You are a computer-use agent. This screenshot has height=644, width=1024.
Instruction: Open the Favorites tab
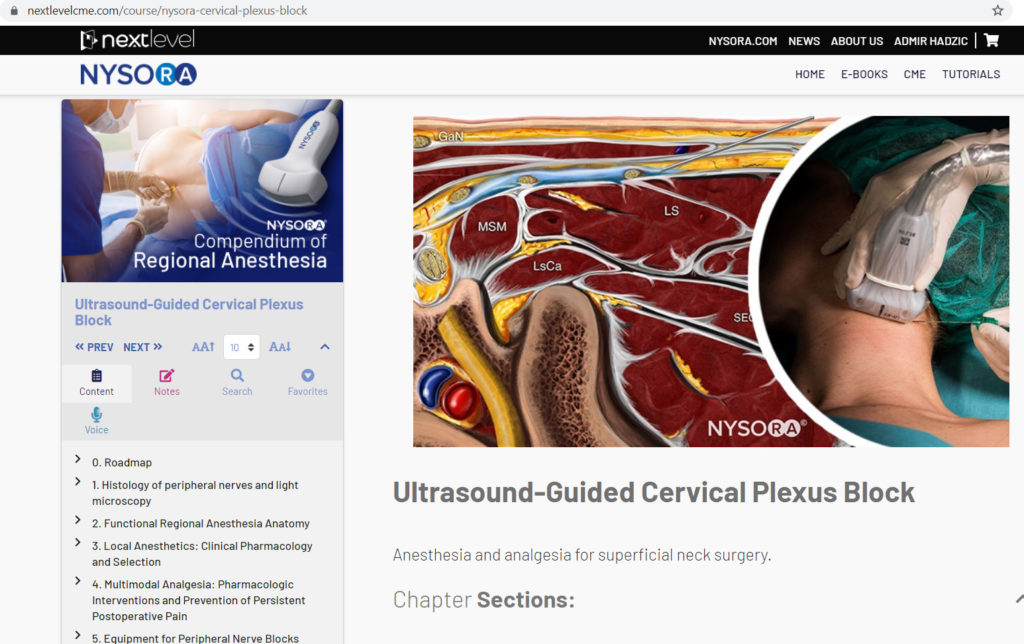308,383
